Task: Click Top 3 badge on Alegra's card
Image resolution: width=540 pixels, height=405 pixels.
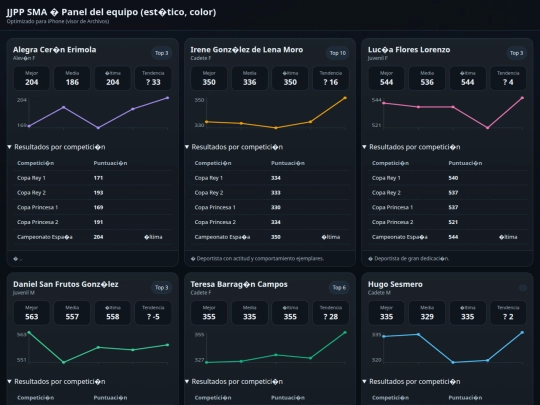Action: point(162,53)
